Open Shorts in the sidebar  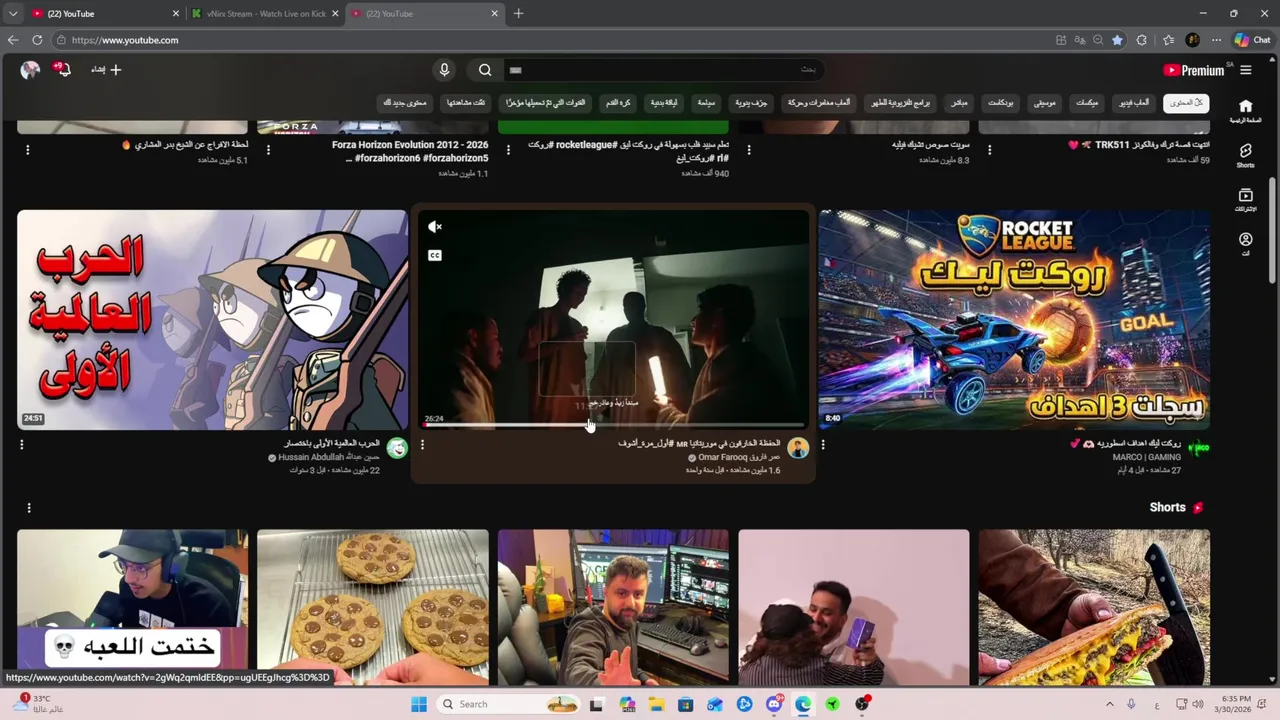(1245, 155)
